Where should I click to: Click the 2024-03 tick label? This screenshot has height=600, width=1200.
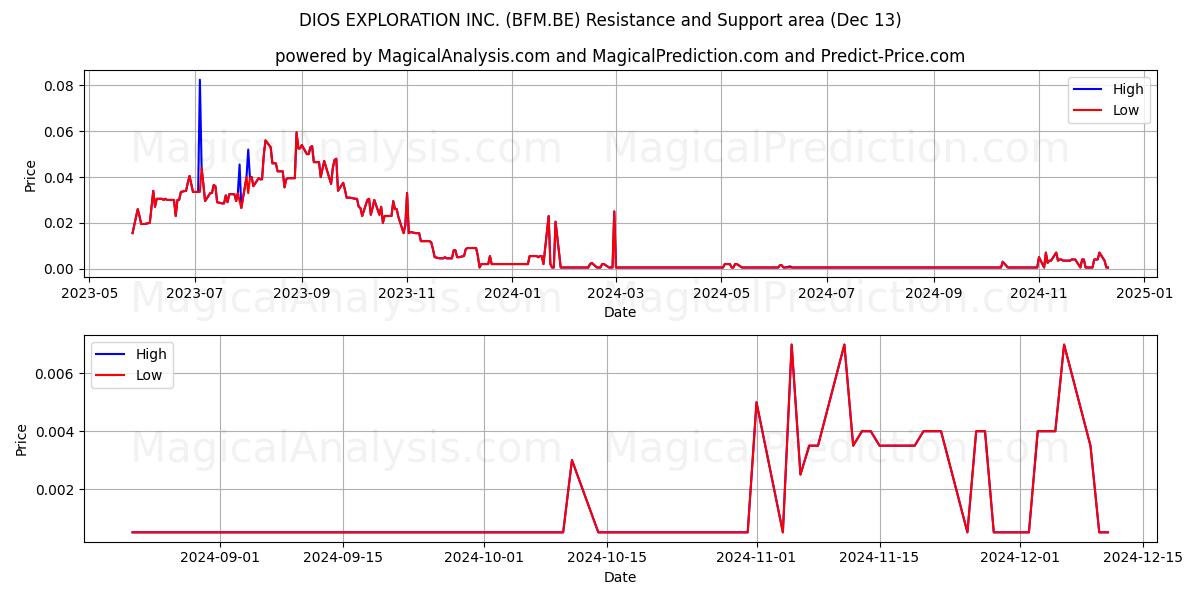(616, 293)
